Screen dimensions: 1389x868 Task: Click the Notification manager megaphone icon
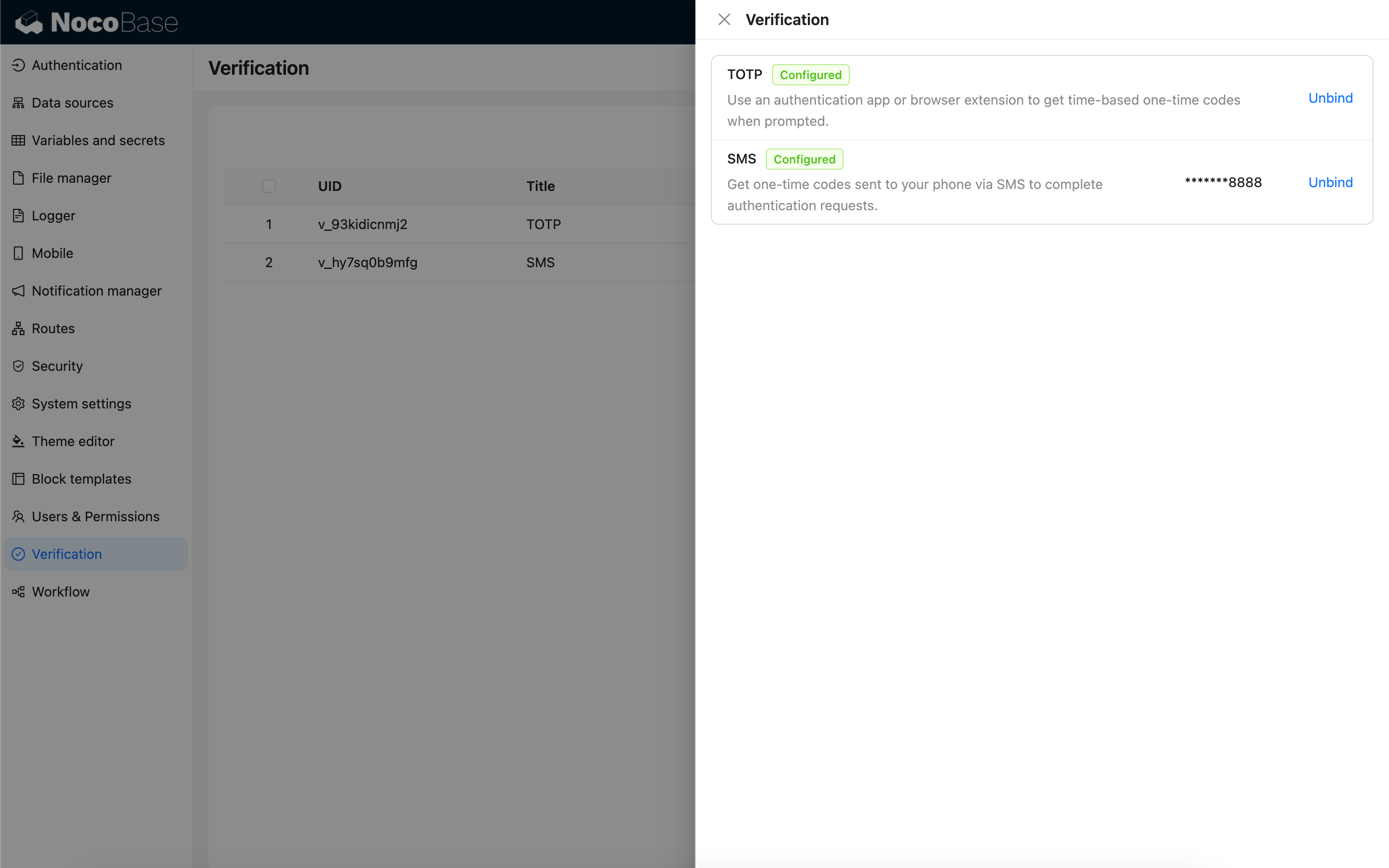(18, 291)
